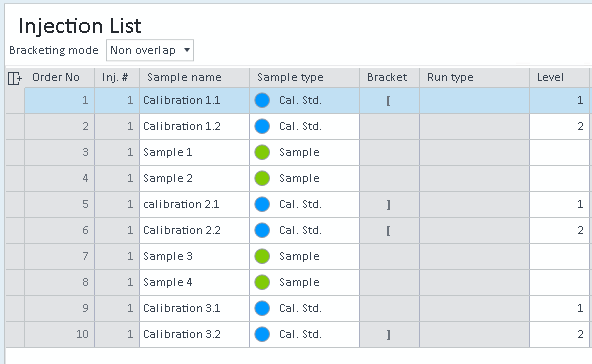Click the green Sample icon for Sample 4
The image size is (592, 364).
(262, 282)
